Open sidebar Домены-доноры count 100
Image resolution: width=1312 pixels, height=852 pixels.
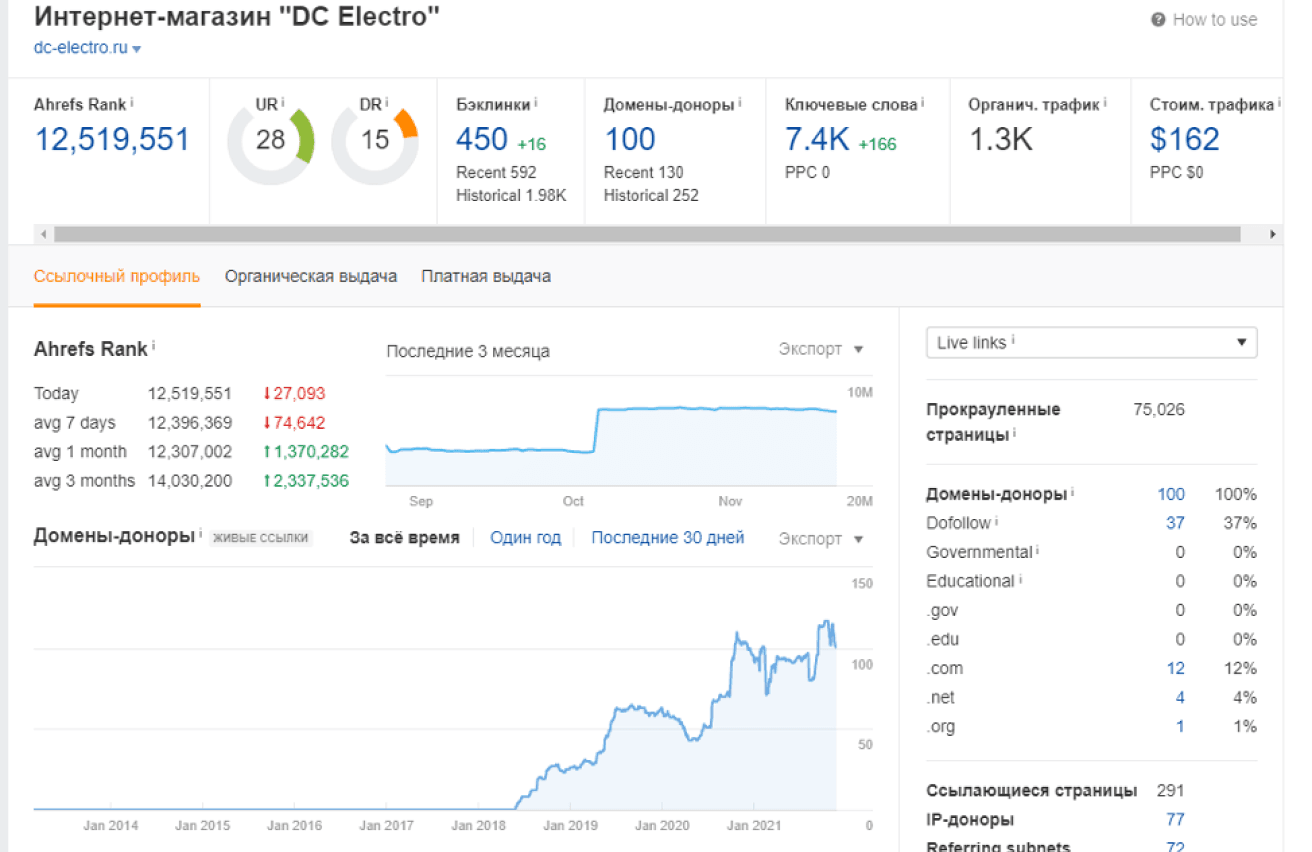1171,494
